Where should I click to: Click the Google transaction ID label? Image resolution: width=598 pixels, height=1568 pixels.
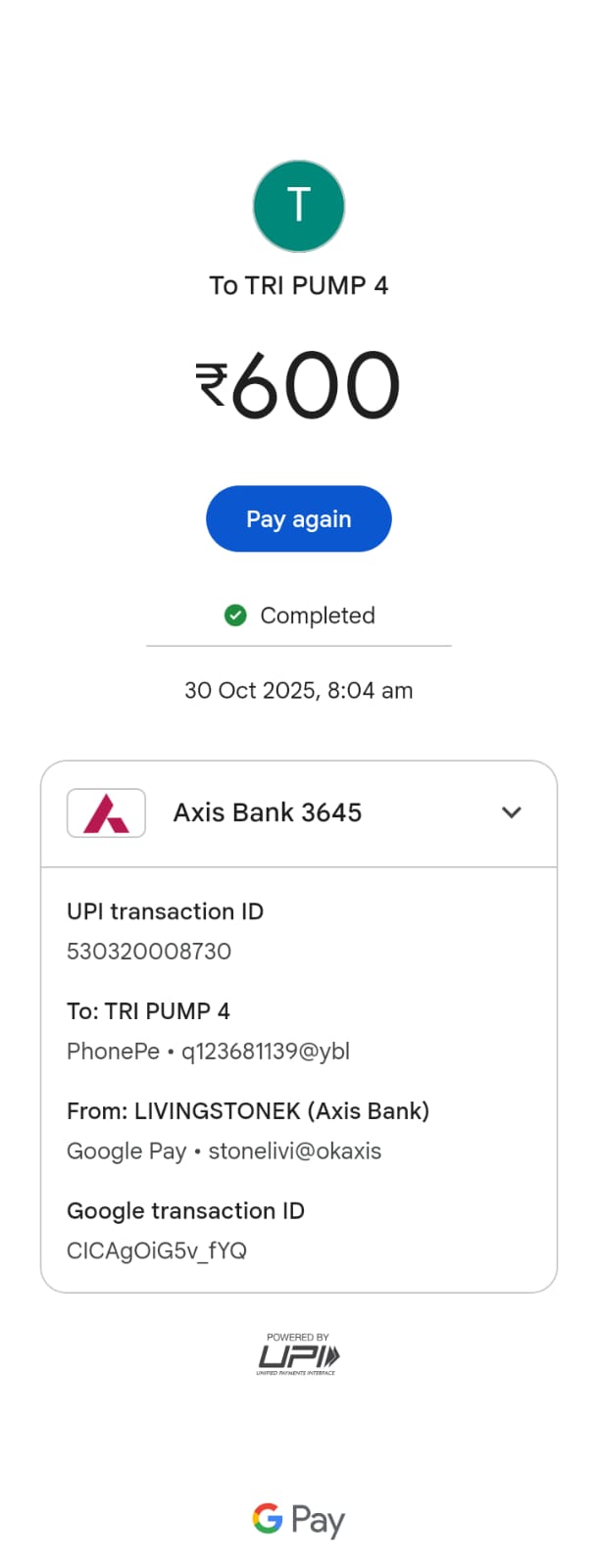tap(185, 1211)
